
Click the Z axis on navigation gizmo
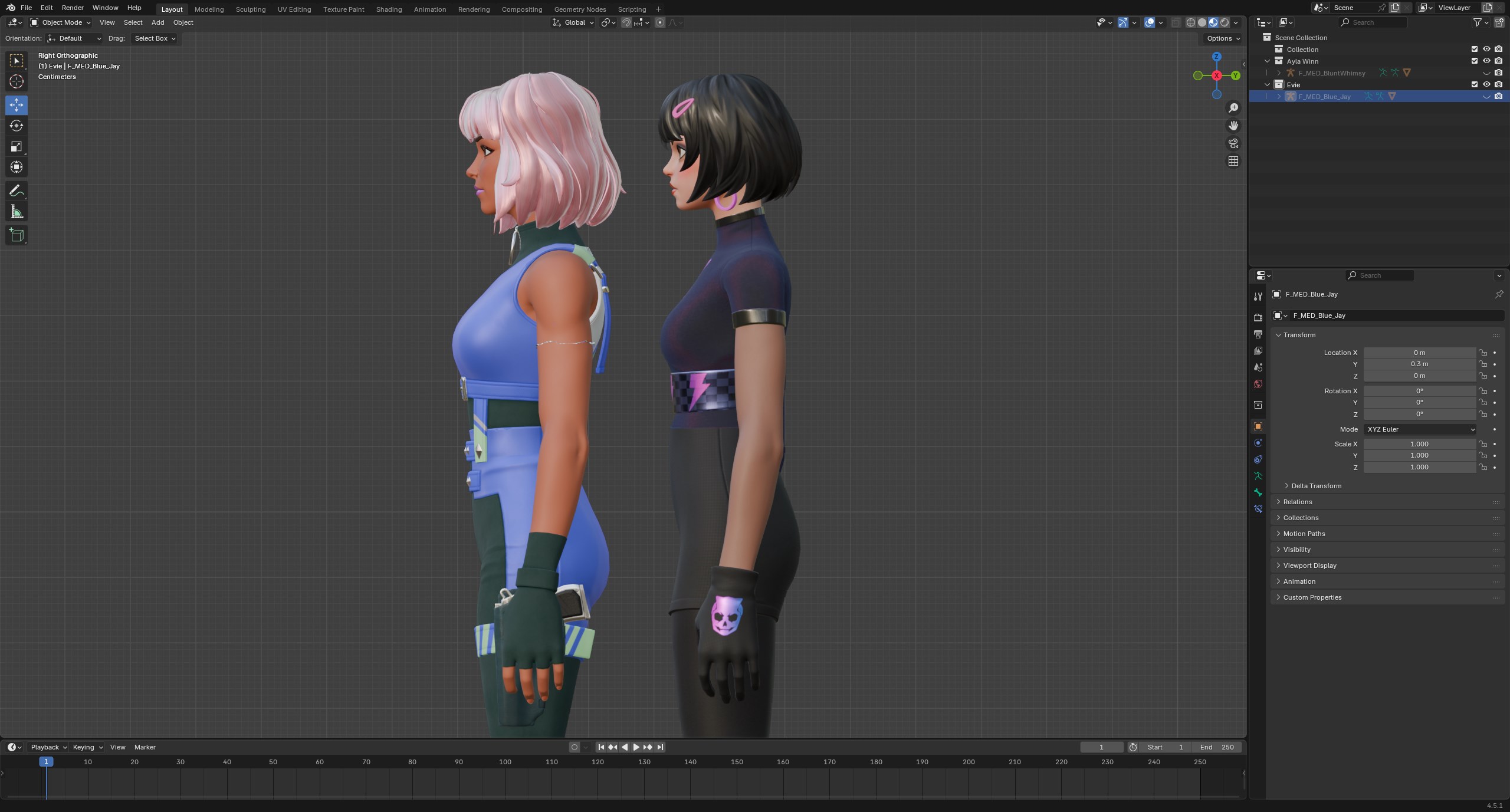click(1216, 57)
